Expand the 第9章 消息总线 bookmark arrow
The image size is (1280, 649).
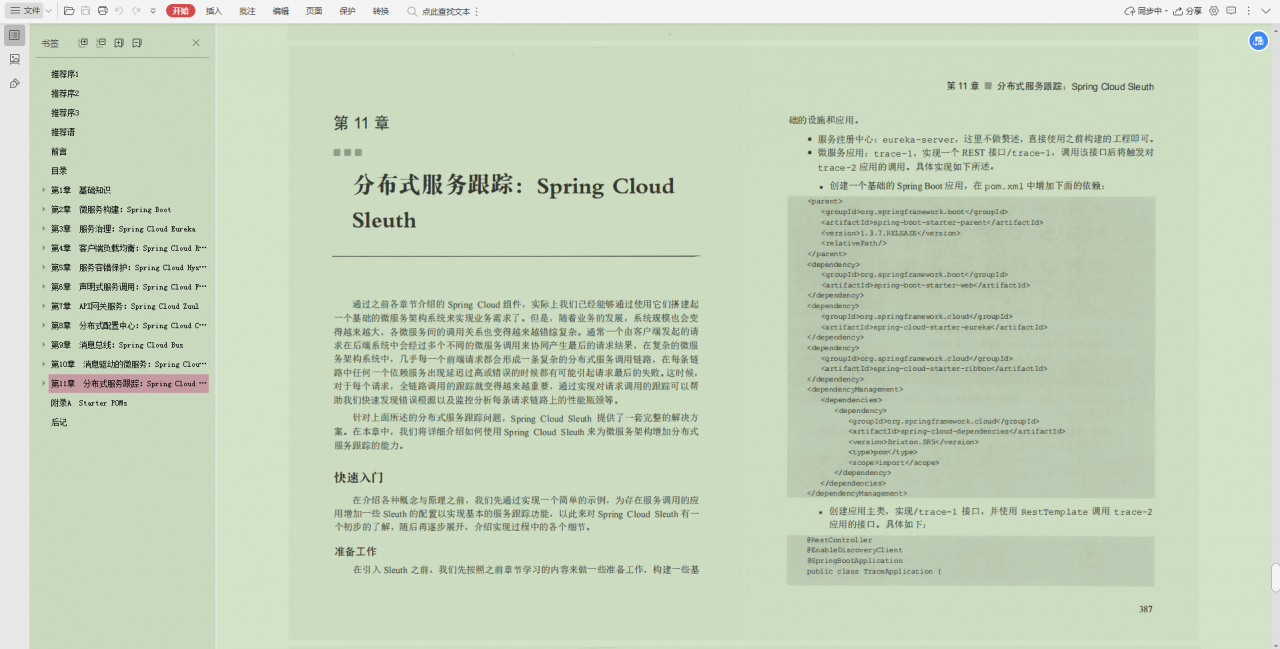click(44, 345)
